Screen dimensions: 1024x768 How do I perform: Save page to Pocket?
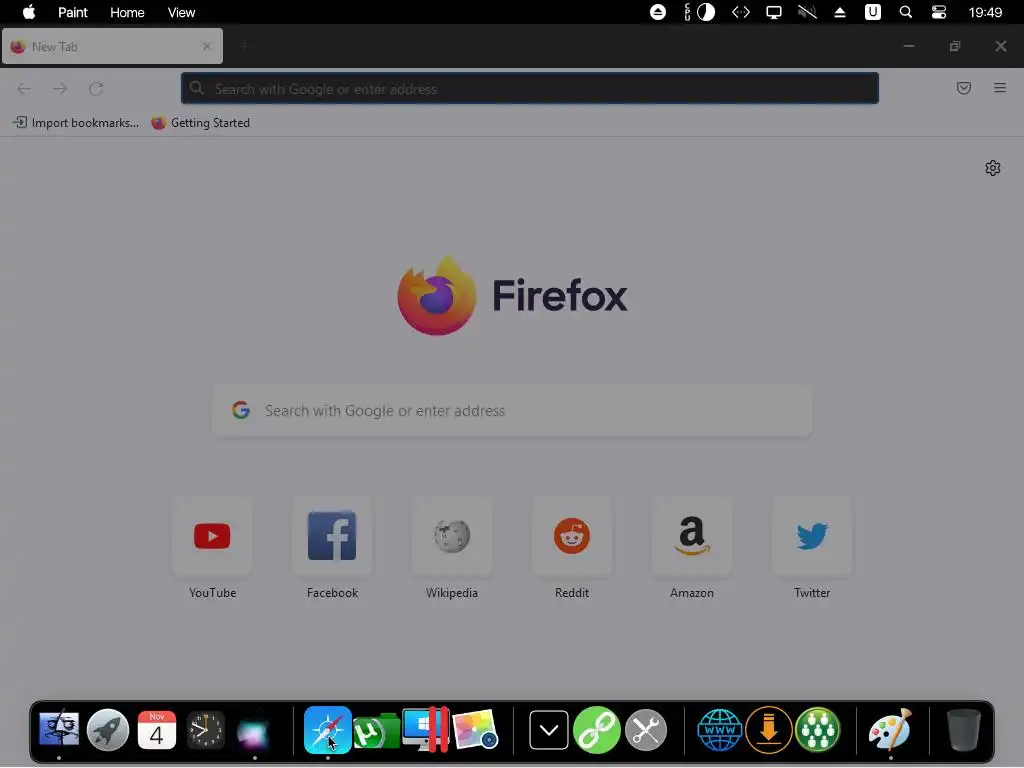tap(963, 88)
